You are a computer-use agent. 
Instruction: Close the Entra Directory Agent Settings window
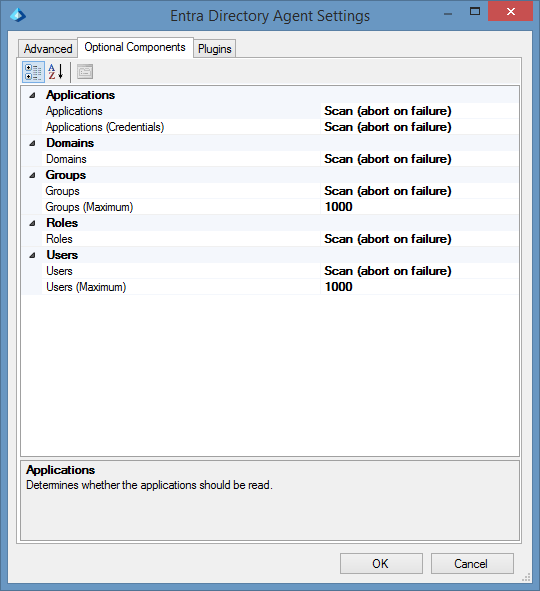[511, 12]
